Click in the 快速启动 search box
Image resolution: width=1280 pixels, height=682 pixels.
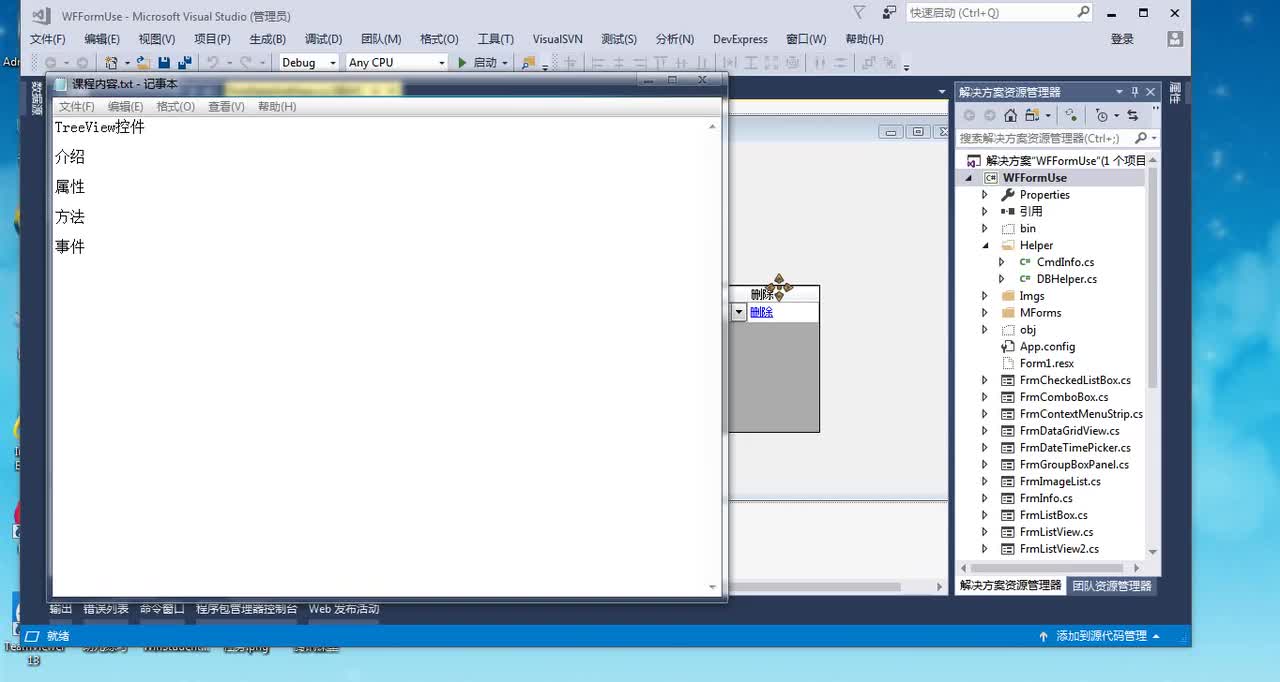[x=999, y=13]
